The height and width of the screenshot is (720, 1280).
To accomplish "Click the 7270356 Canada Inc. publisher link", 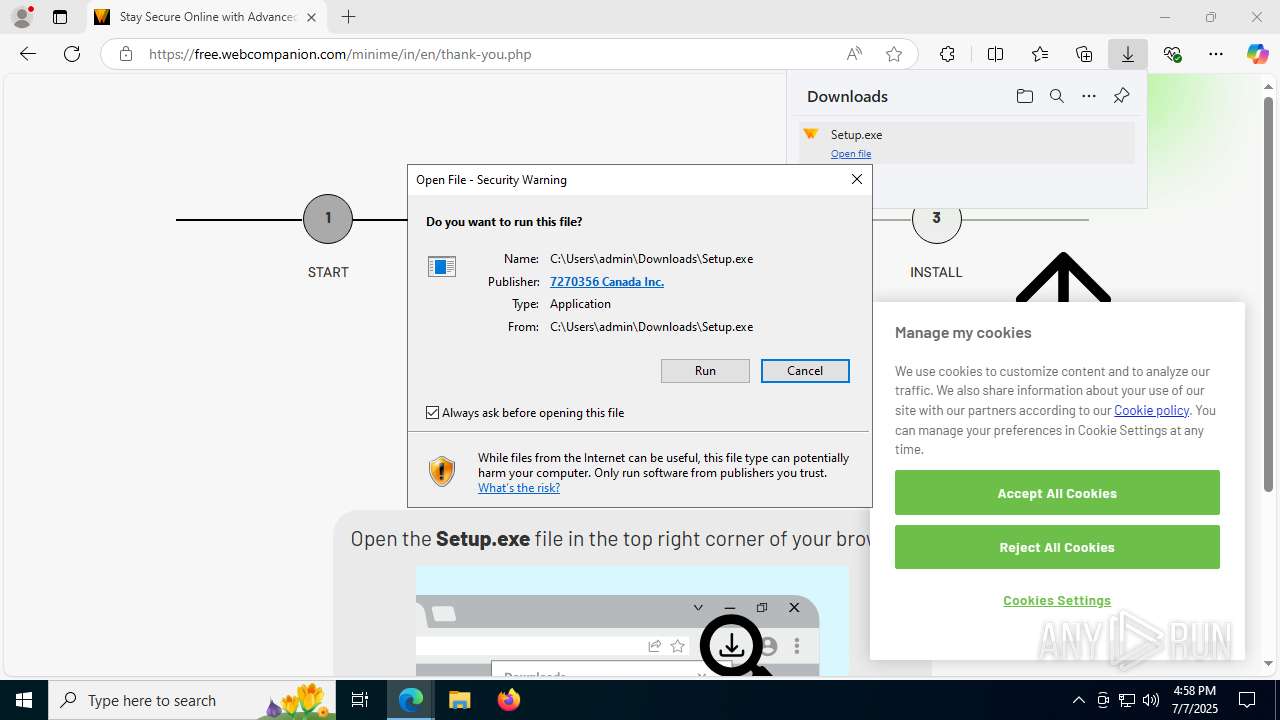I will coord(607,282).
